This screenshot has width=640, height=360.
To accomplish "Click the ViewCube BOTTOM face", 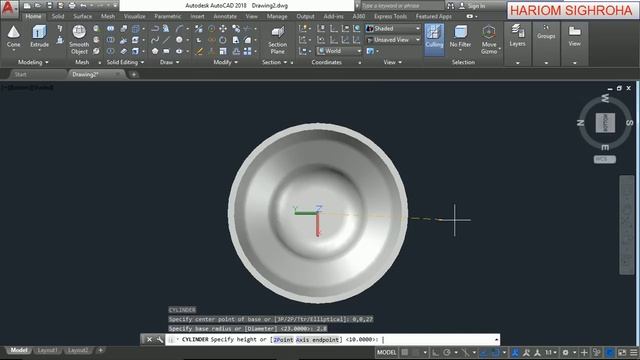I will click(x=605, y=123).
